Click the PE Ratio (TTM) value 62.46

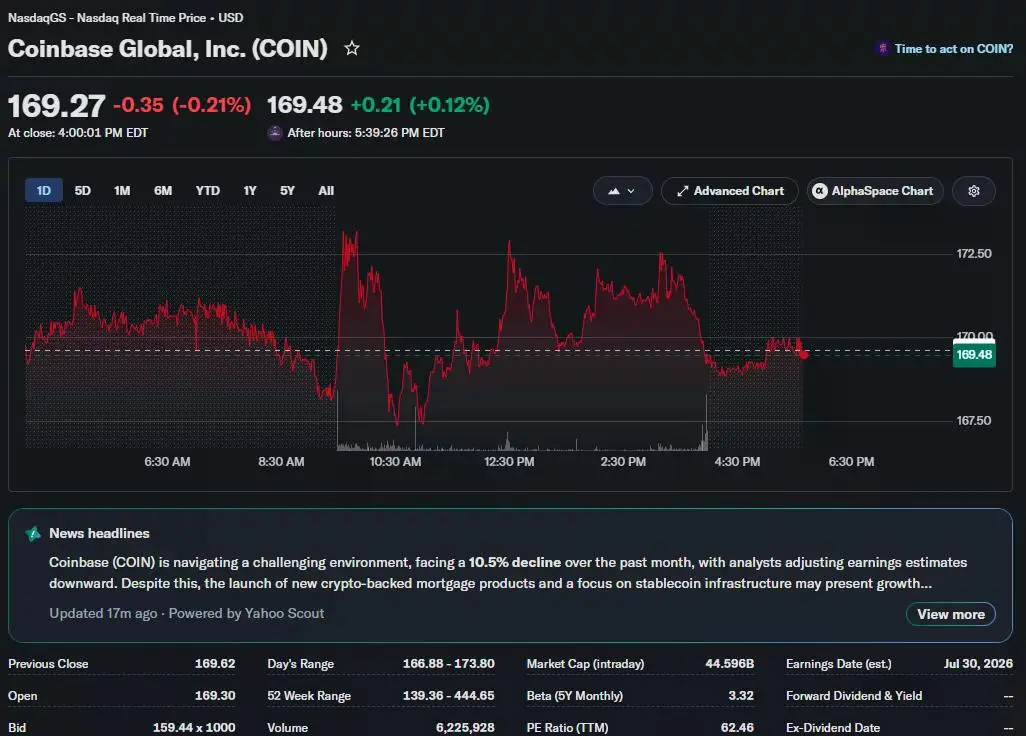coord(737,727)
